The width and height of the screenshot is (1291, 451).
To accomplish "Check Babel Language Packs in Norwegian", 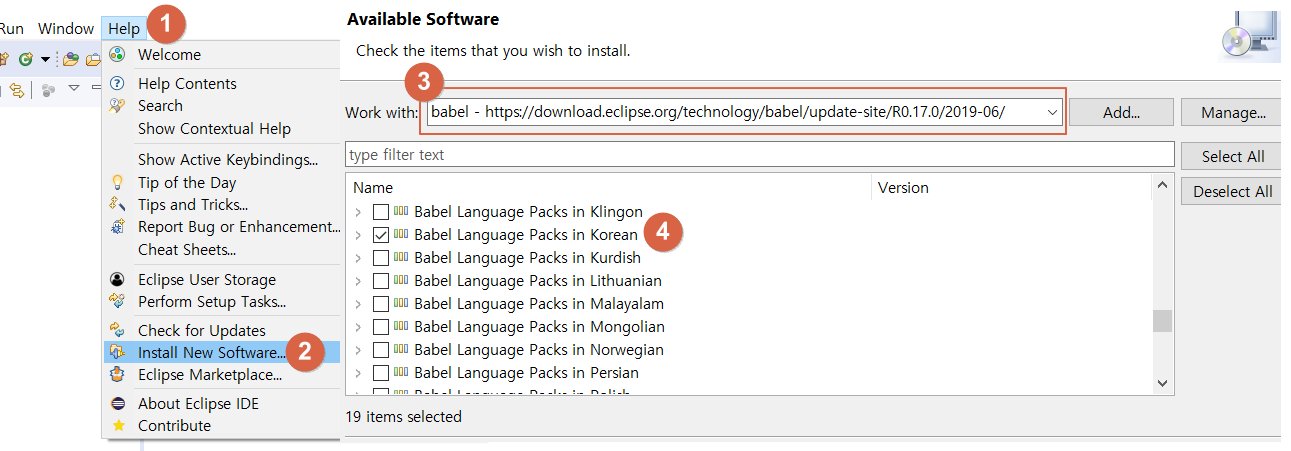I will [381, 350].
